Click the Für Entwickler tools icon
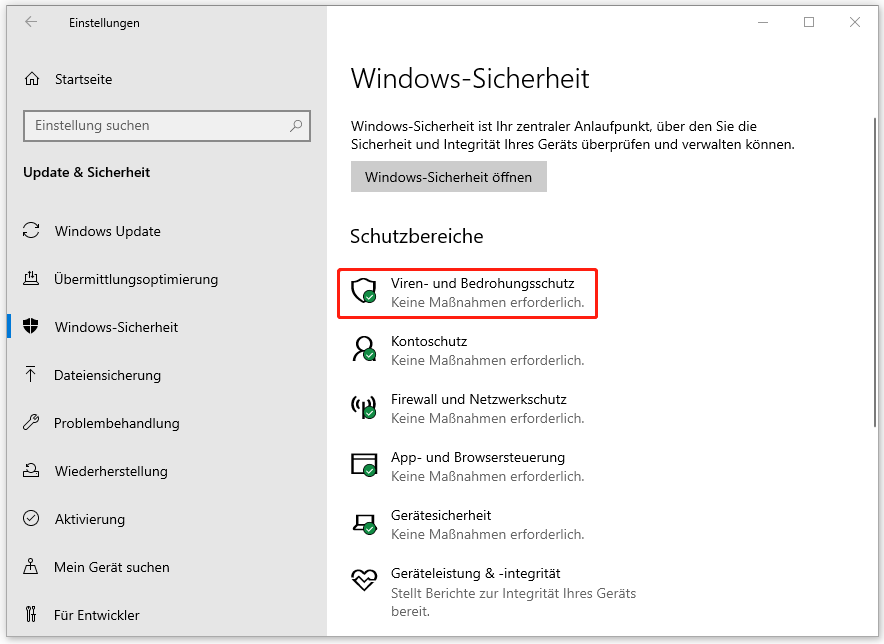This screenshot has height=644, width=884. click(31, 615)
